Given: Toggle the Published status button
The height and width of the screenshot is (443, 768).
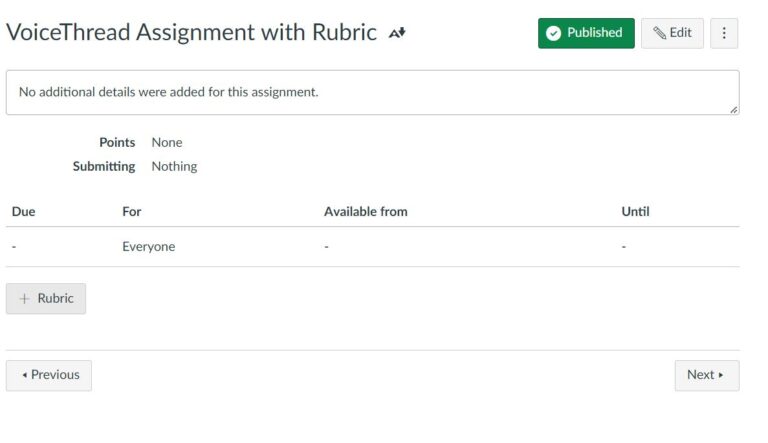Looking at the screenshot, I should point(586,33).
